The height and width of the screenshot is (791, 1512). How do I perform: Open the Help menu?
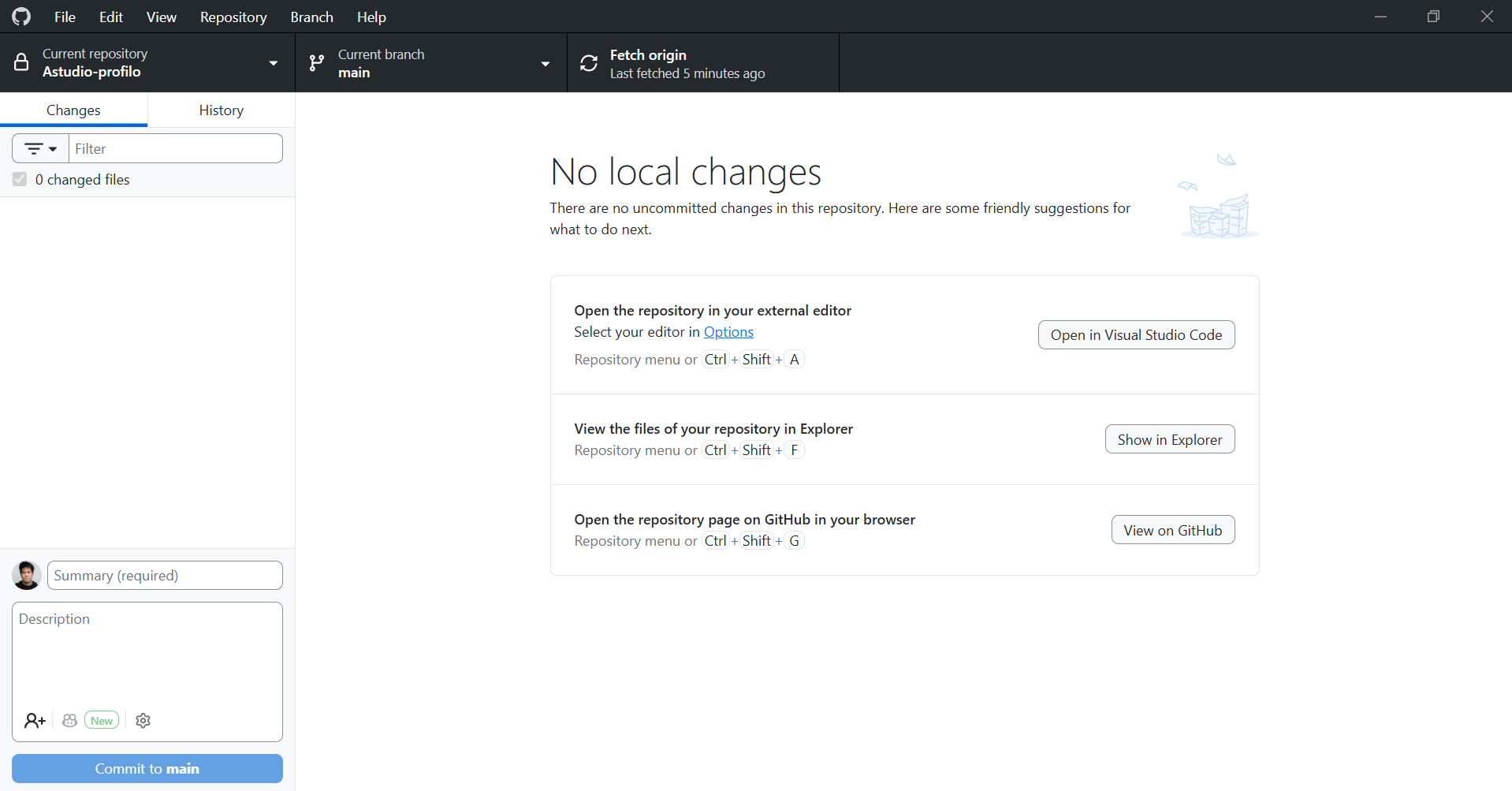click(371, 17)
